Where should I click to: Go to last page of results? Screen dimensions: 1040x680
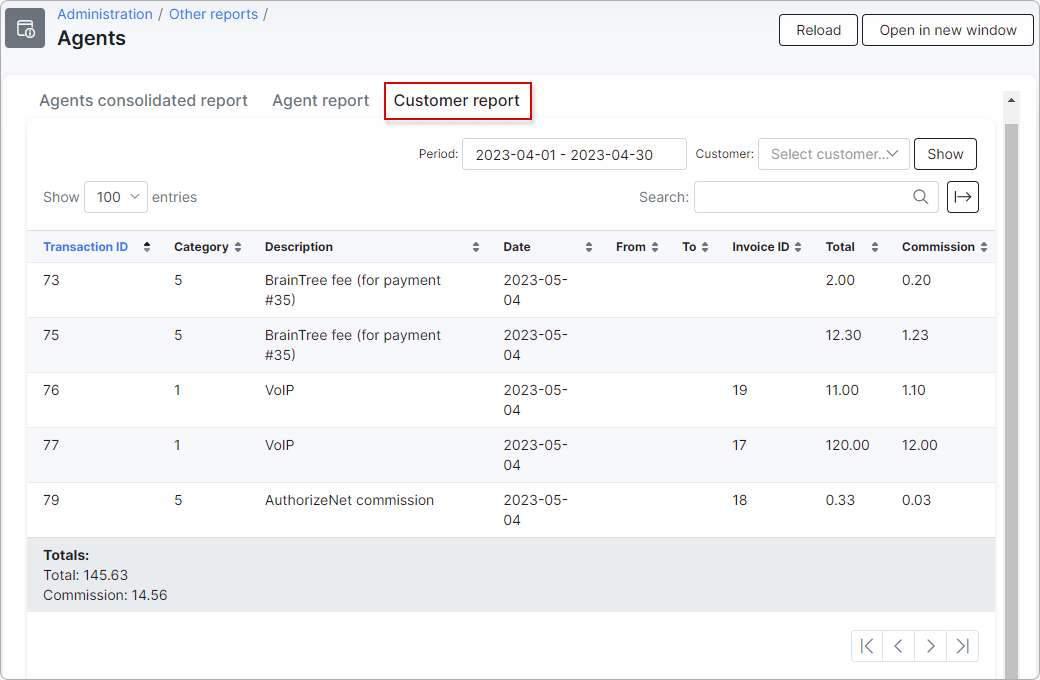point(962,646)
